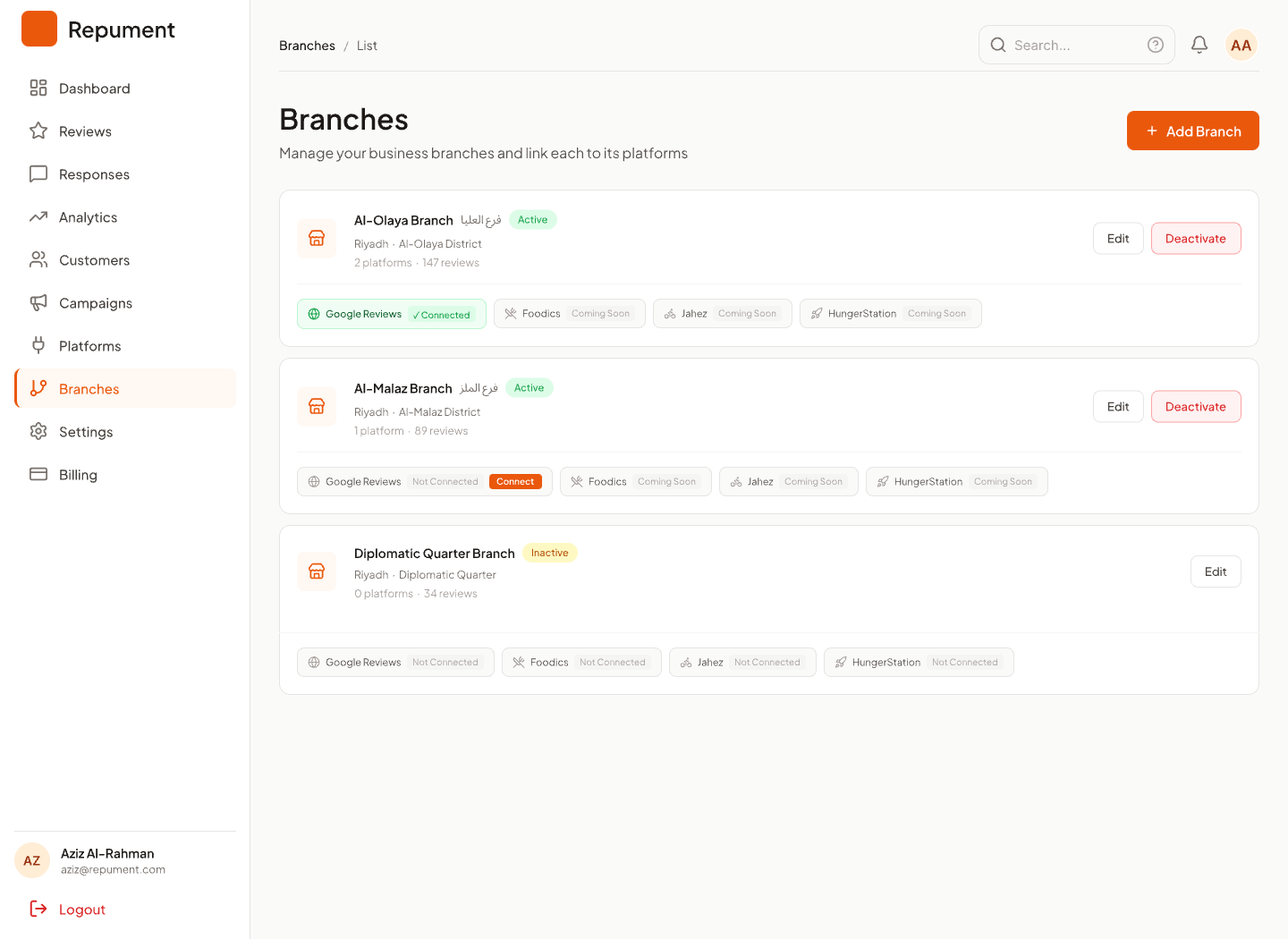The width and height of the screenshot is (1288, 939).
Task: Click Branches in the breadcrumb
Action: tap(307, 46)
